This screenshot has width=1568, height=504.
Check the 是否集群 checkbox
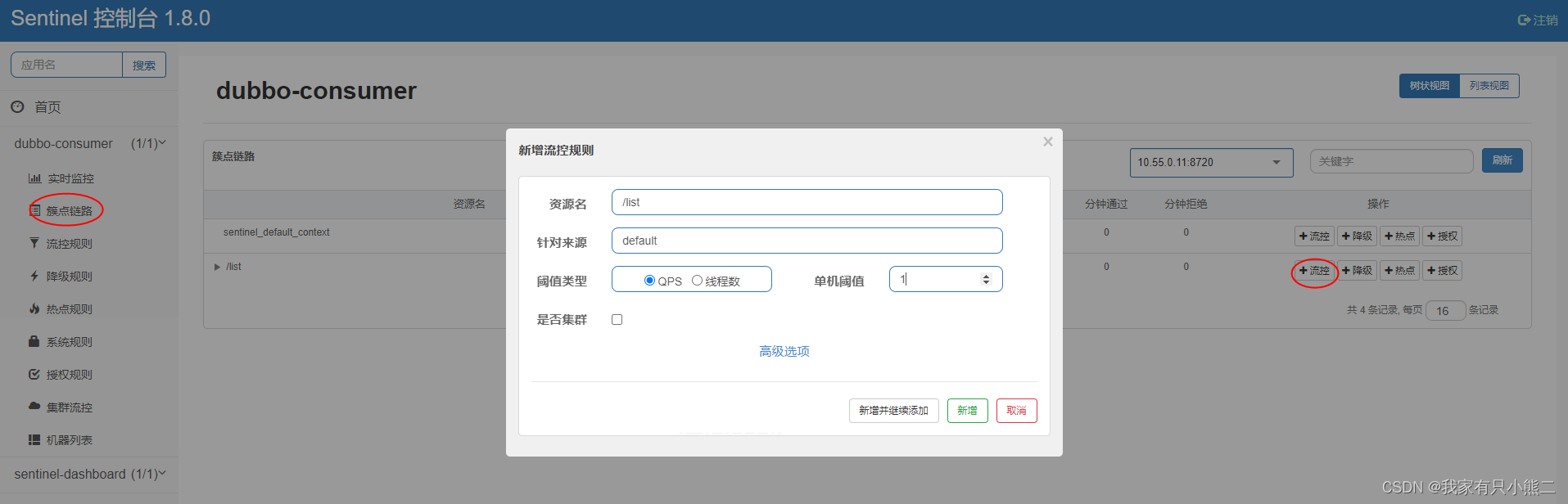click(617, 320)
